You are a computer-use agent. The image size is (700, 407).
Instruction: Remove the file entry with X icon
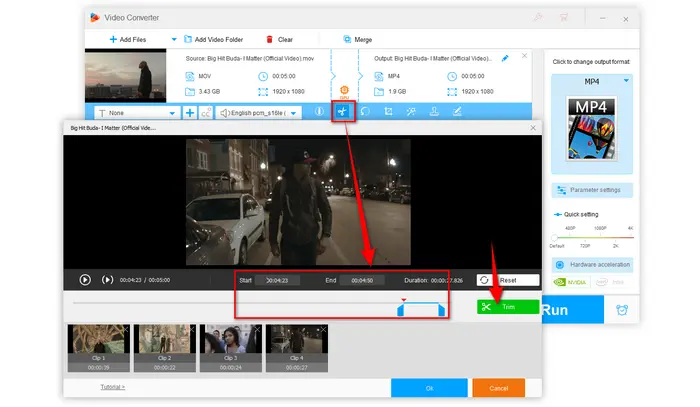coord(525,56)
